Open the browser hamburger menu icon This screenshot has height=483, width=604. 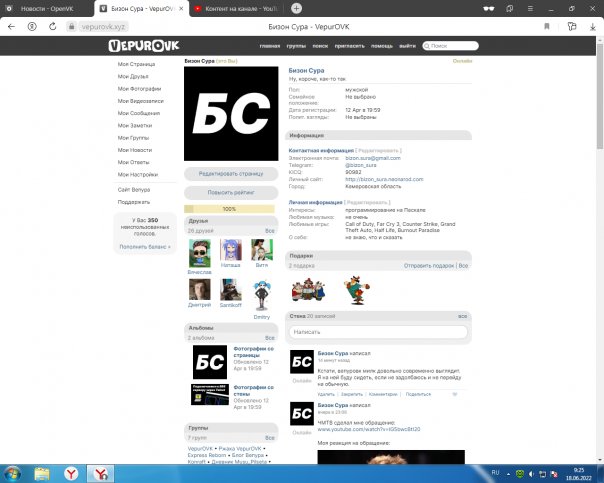tap(530, 8)
